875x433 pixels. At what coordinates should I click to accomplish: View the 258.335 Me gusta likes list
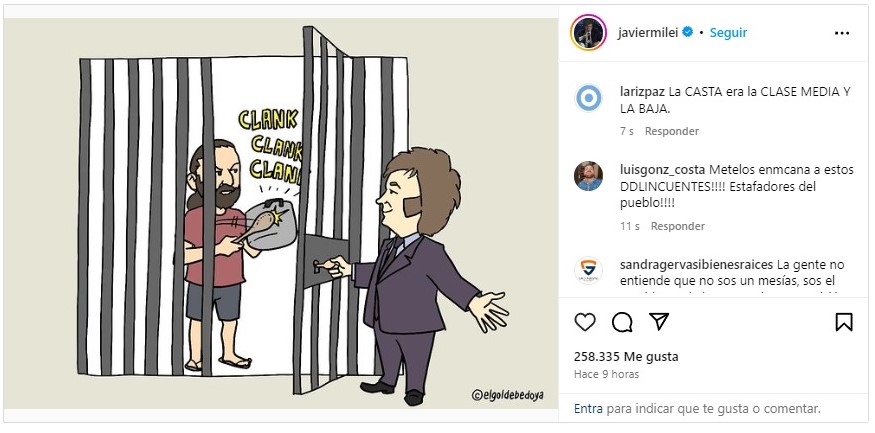[626, 356]
